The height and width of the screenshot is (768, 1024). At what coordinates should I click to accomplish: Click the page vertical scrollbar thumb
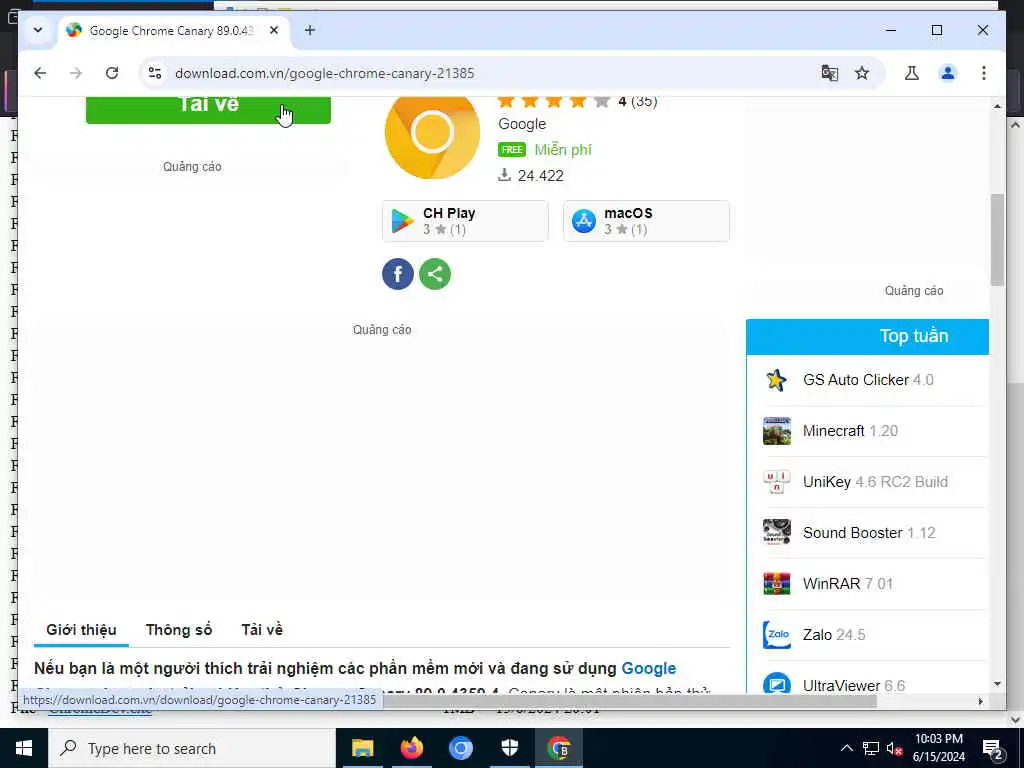point(997,240)
